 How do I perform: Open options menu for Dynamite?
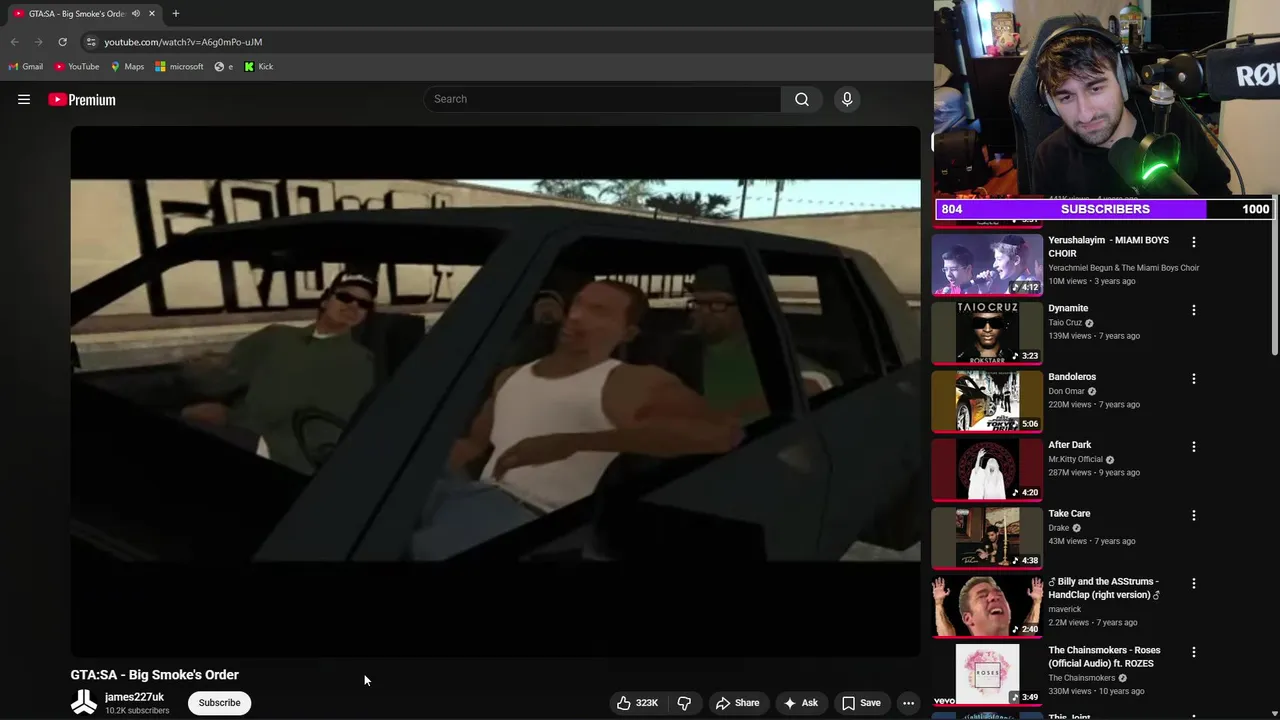click(1193, 310)
